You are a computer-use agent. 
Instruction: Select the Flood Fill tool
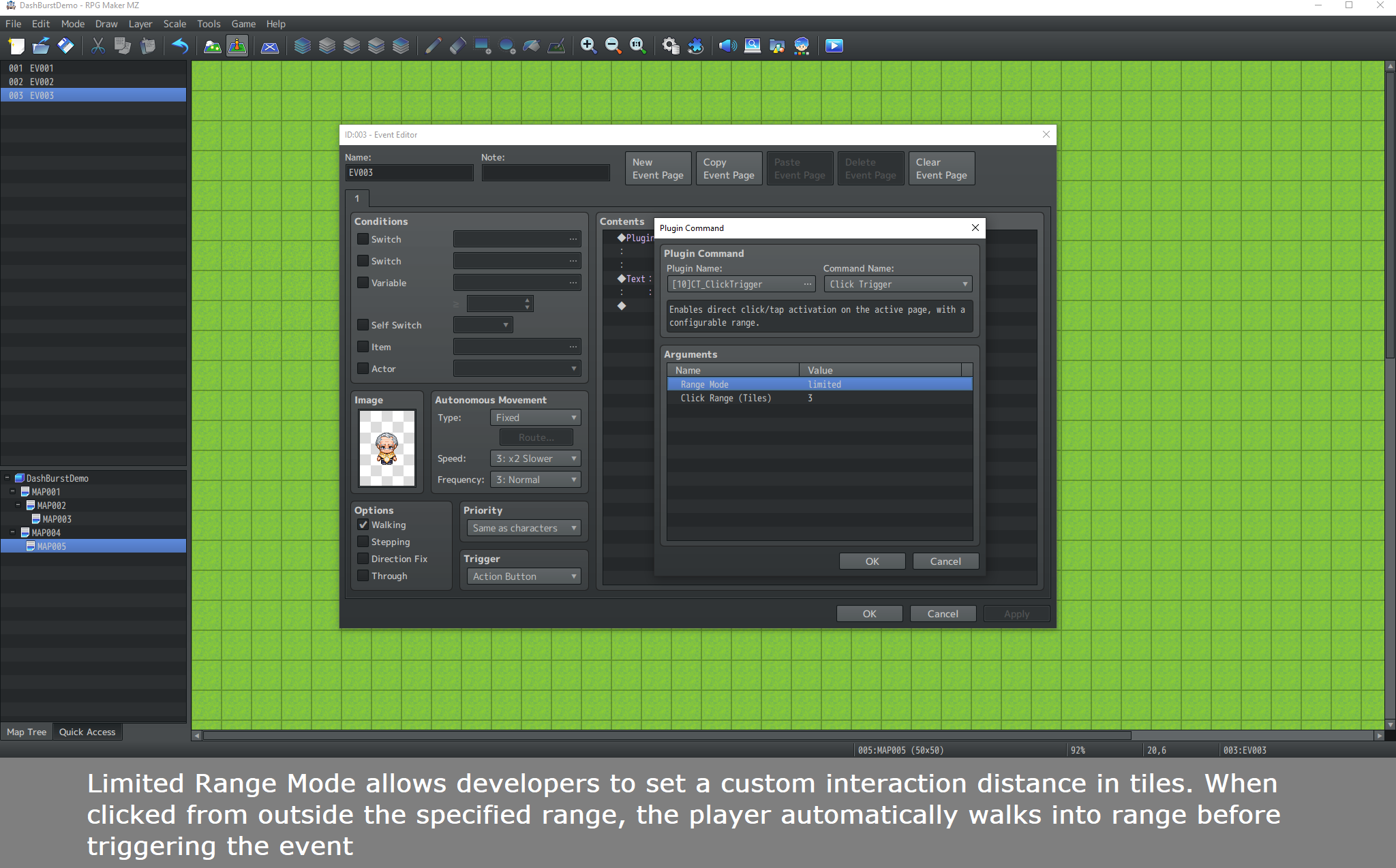click(x=531, y=46)
